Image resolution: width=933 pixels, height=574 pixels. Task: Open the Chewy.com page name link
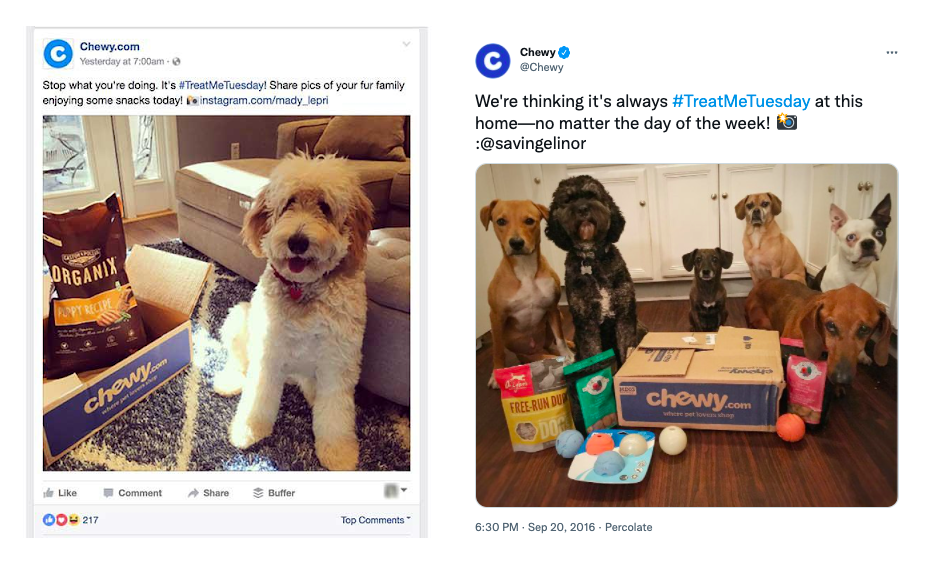point(109,46)
